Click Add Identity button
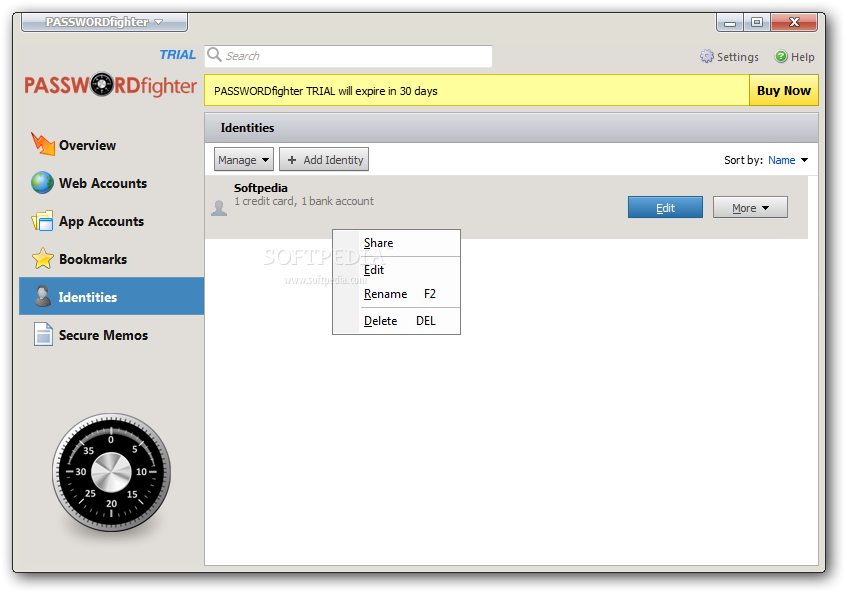 tap(324, 160)
